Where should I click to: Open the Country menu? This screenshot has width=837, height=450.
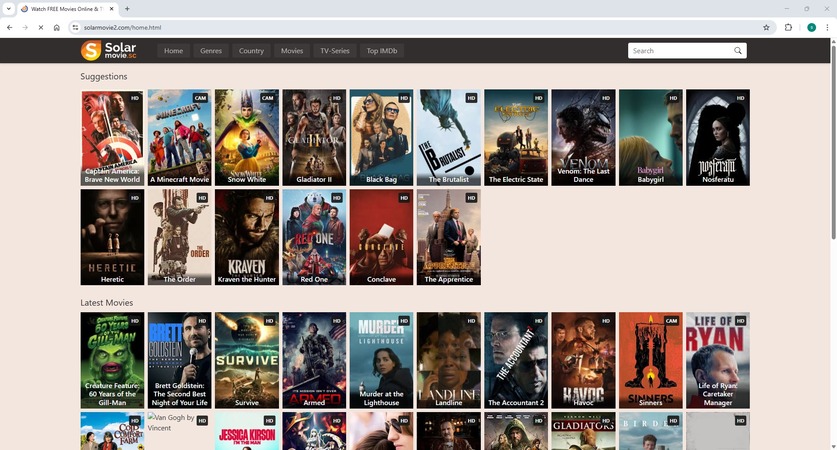(251, 51)
